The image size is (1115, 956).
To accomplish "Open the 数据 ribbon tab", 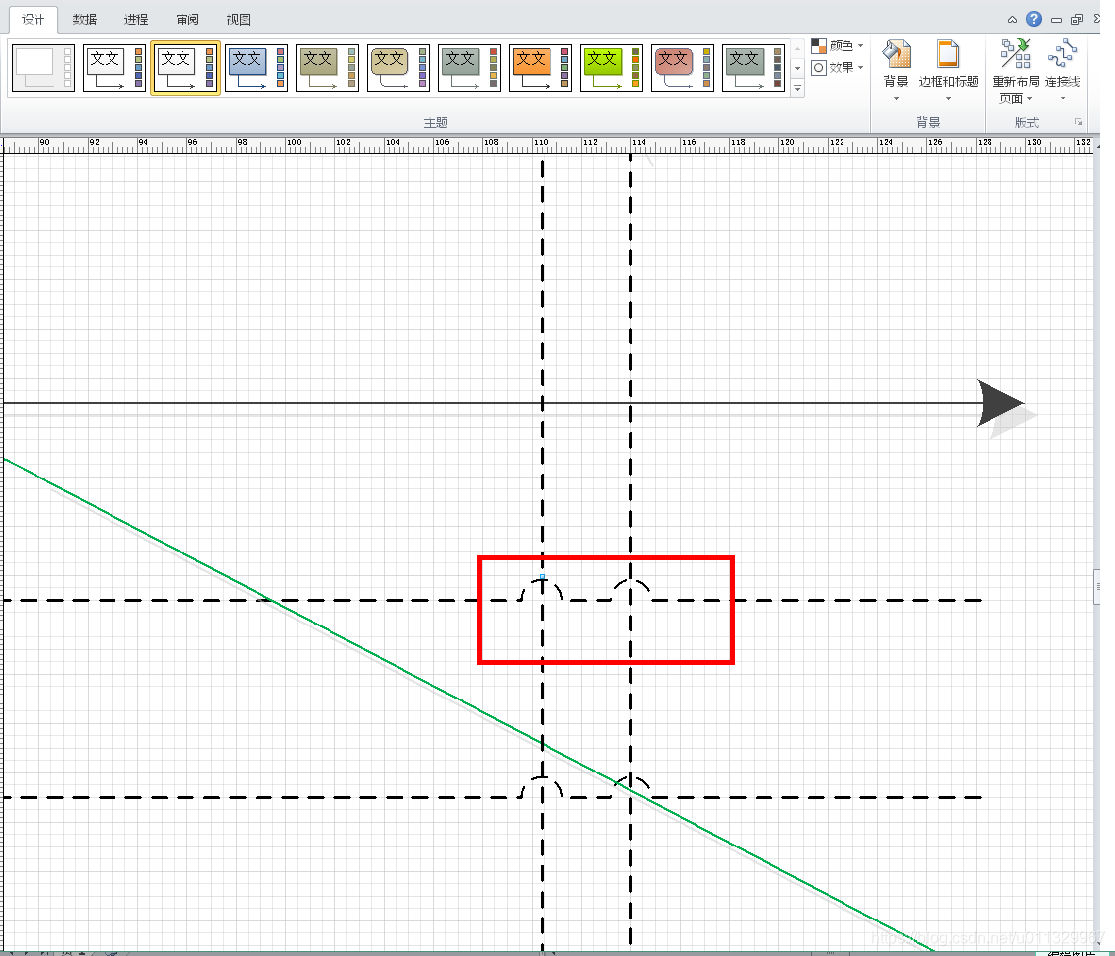I will click(x=85, y=20).
